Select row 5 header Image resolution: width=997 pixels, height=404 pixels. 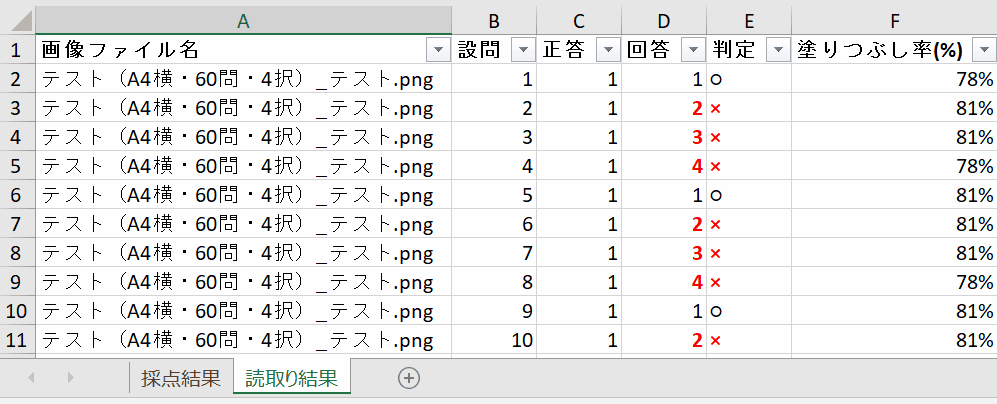pos(16,165)
